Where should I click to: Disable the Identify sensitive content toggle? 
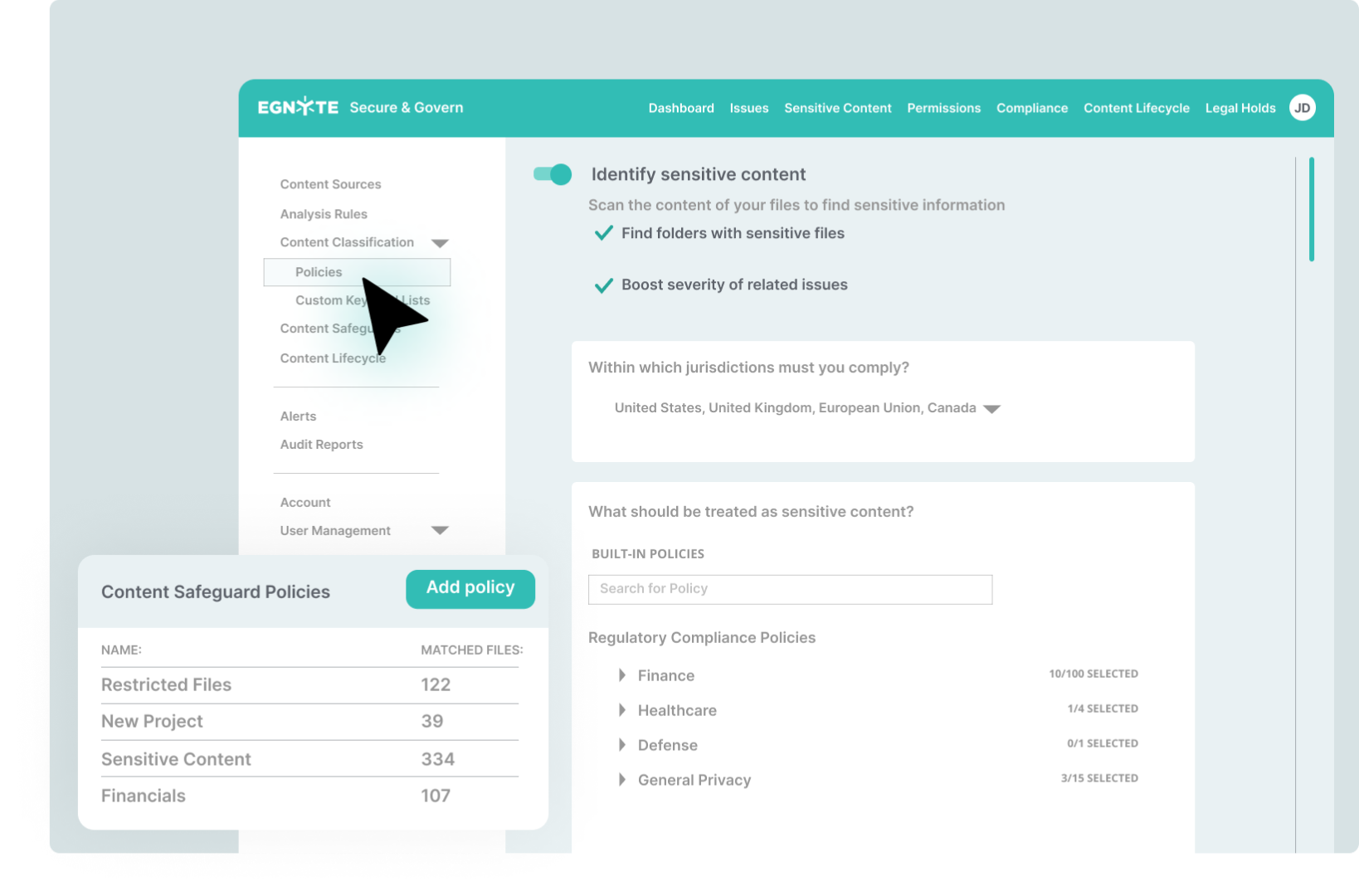point(552,174)
